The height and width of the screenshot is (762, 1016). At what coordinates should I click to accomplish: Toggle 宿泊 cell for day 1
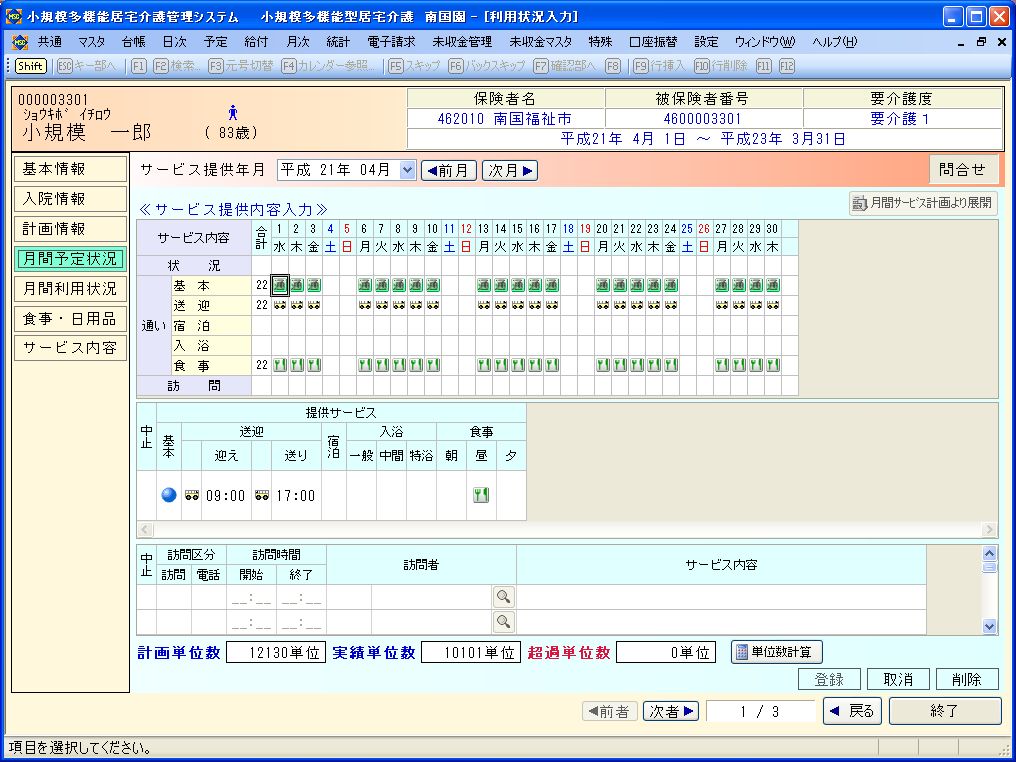(x=280, y=325)
